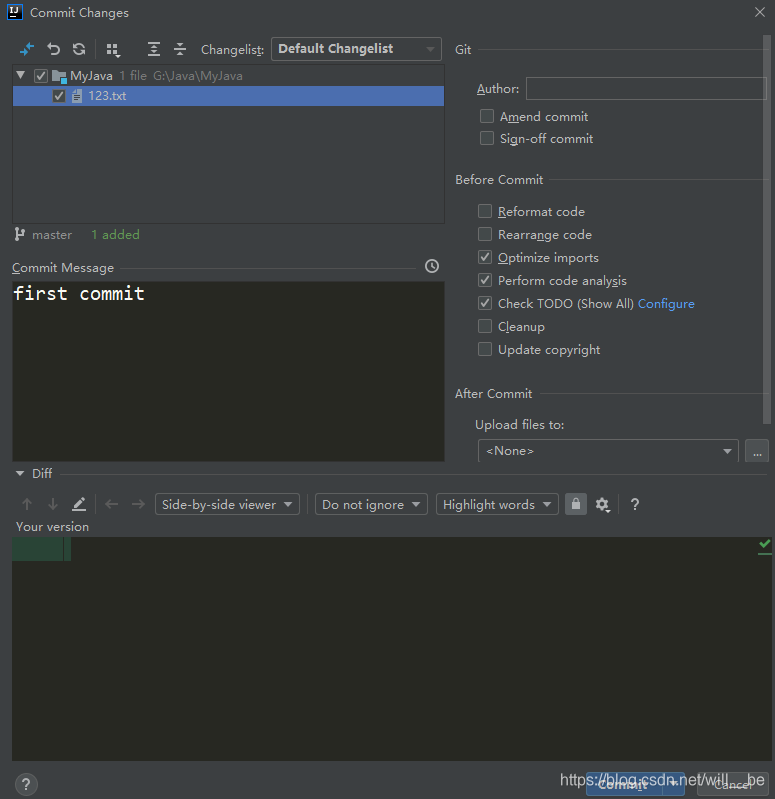Click the Refresh changes icon

(x=79, y=49)
